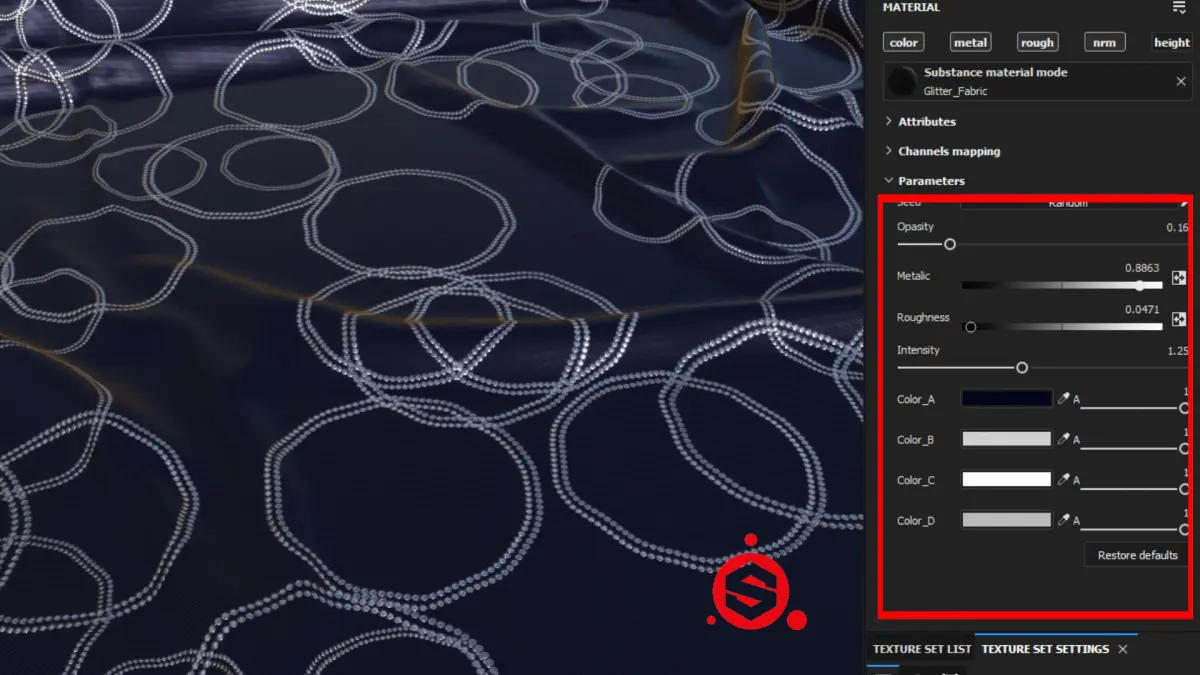Image resolution: width=1200 pixels, height=675 pixels.
Task: Toggle the height channel button
Action: (1172, 42)
